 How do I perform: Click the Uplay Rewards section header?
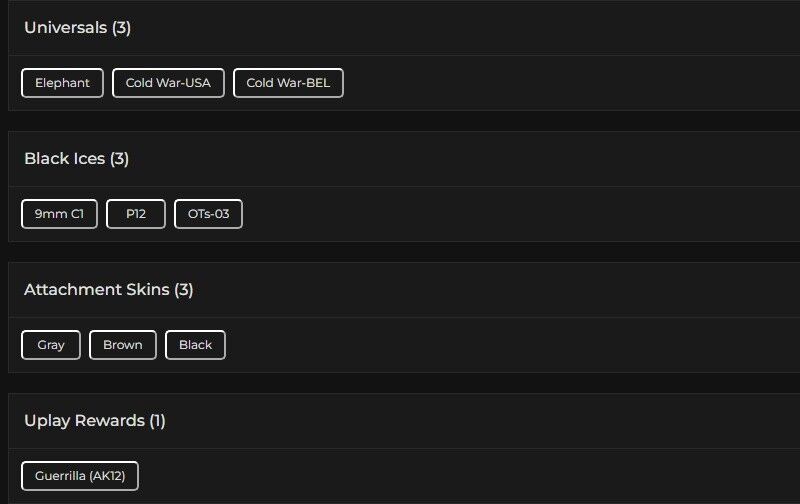tap(84, 421)
